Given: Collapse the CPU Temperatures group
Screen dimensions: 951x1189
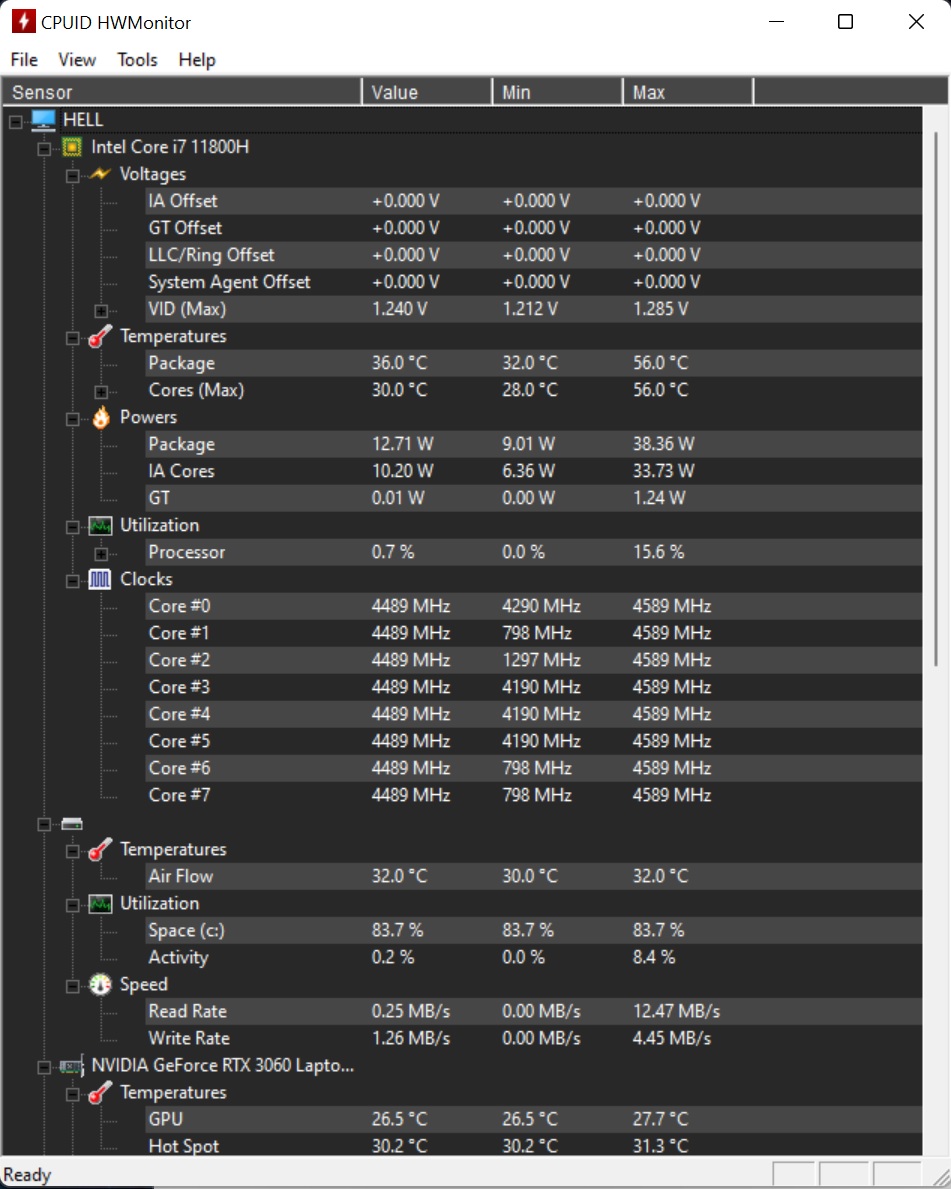Looking at the screenshot, I should click(72, 338).
